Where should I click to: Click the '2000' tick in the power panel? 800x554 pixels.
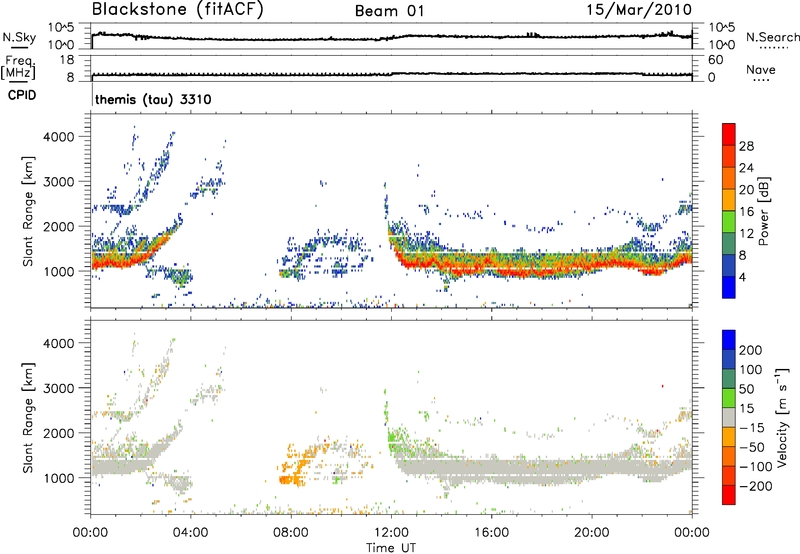[59, 226]
